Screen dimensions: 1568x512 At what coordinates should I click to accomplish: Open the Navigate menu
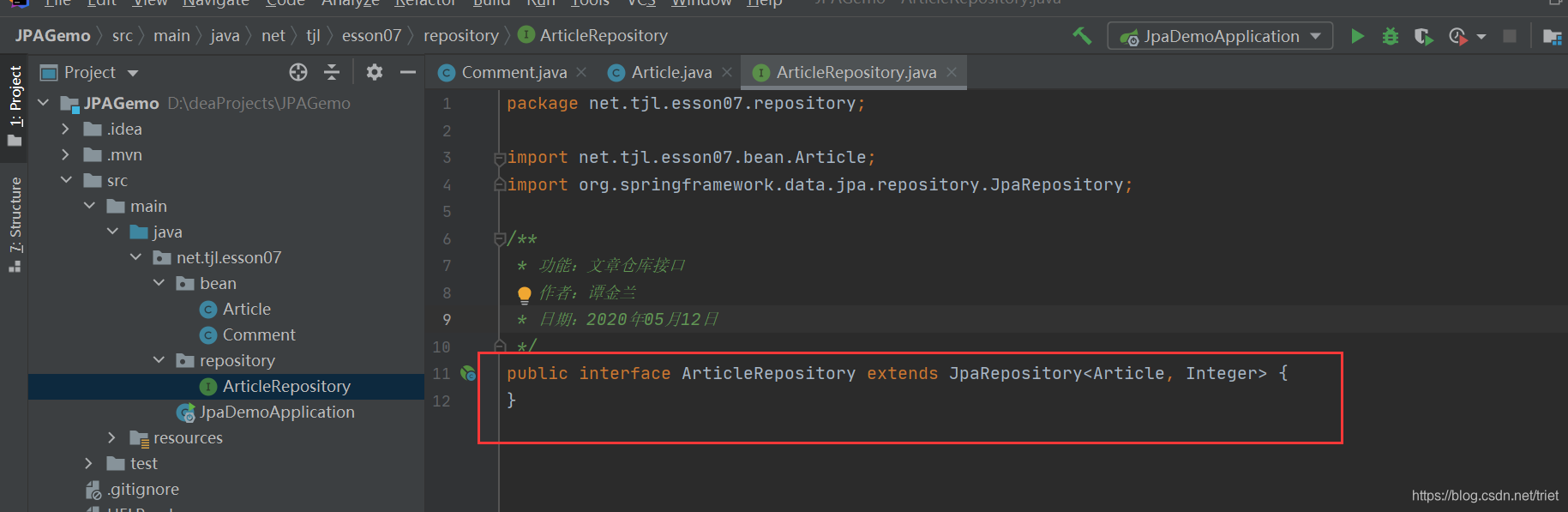point(215,3)
